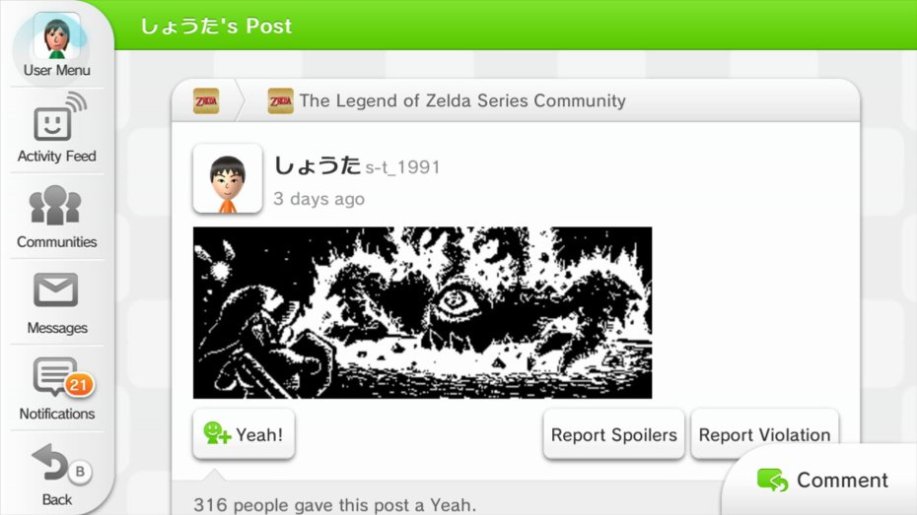Click the poster's Mii profile picture
Viewport: 917px width, 515px height.
227,179
